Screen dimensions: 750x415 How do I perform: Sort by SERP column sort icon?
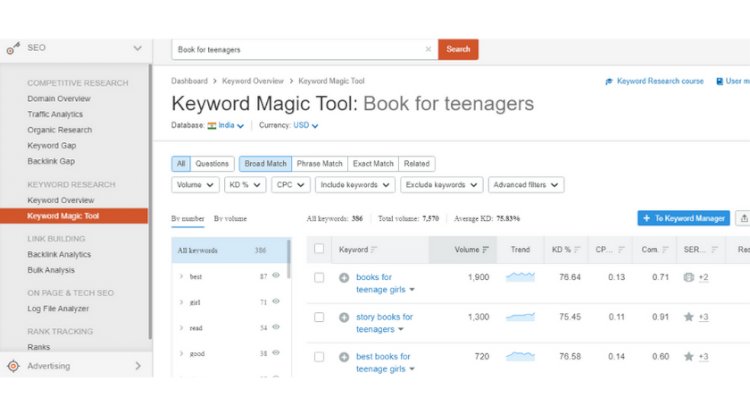715,250
